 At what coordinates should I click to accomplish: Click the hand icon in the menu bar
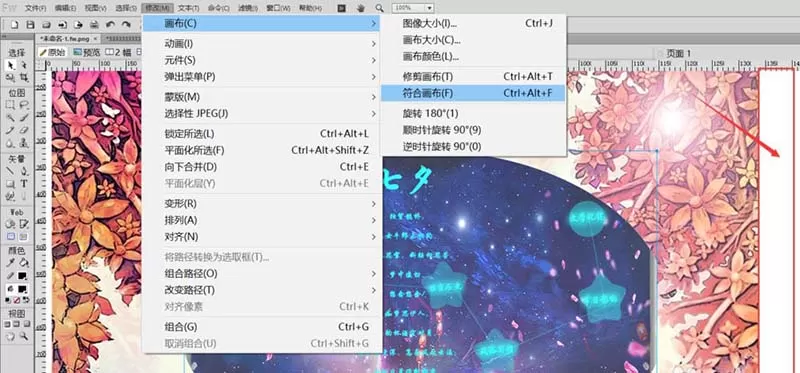coord(361,8)
